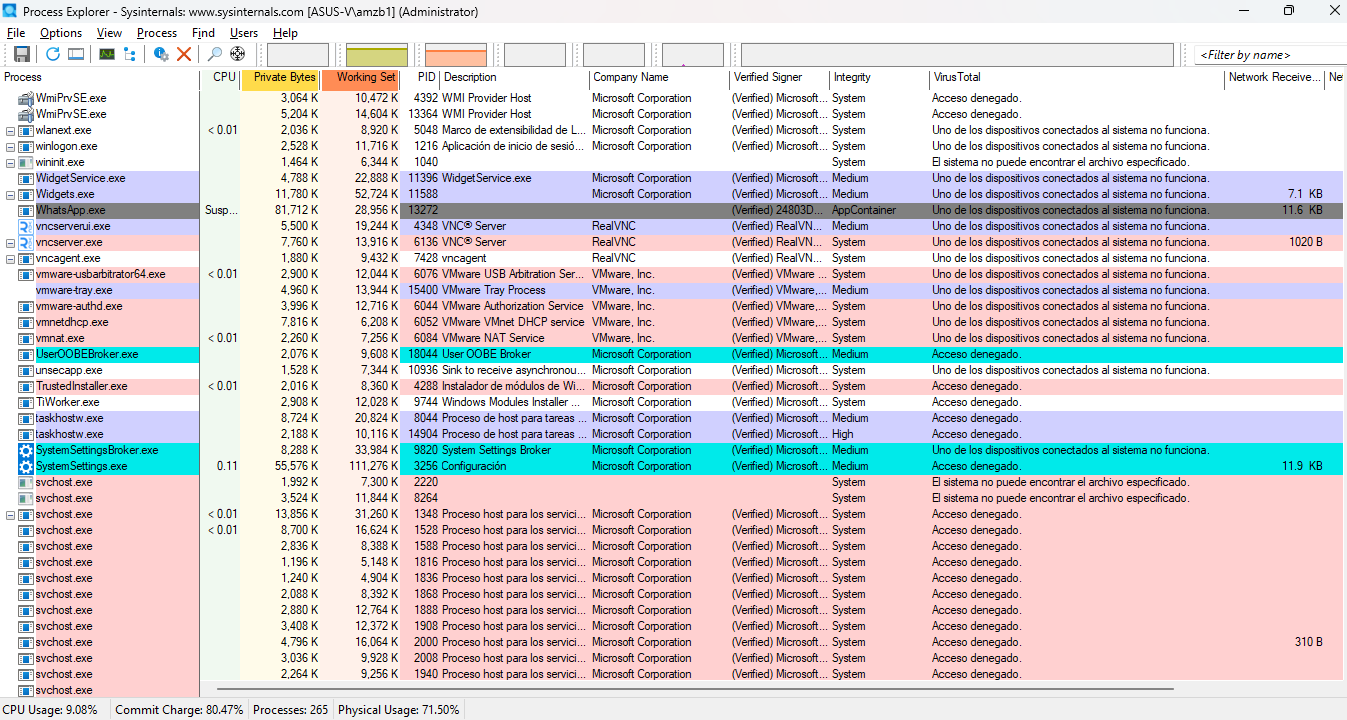Collapse the wininit.exe tree node
The height and width of the screenshot is (720, 1347).
(x=11, y=162)
